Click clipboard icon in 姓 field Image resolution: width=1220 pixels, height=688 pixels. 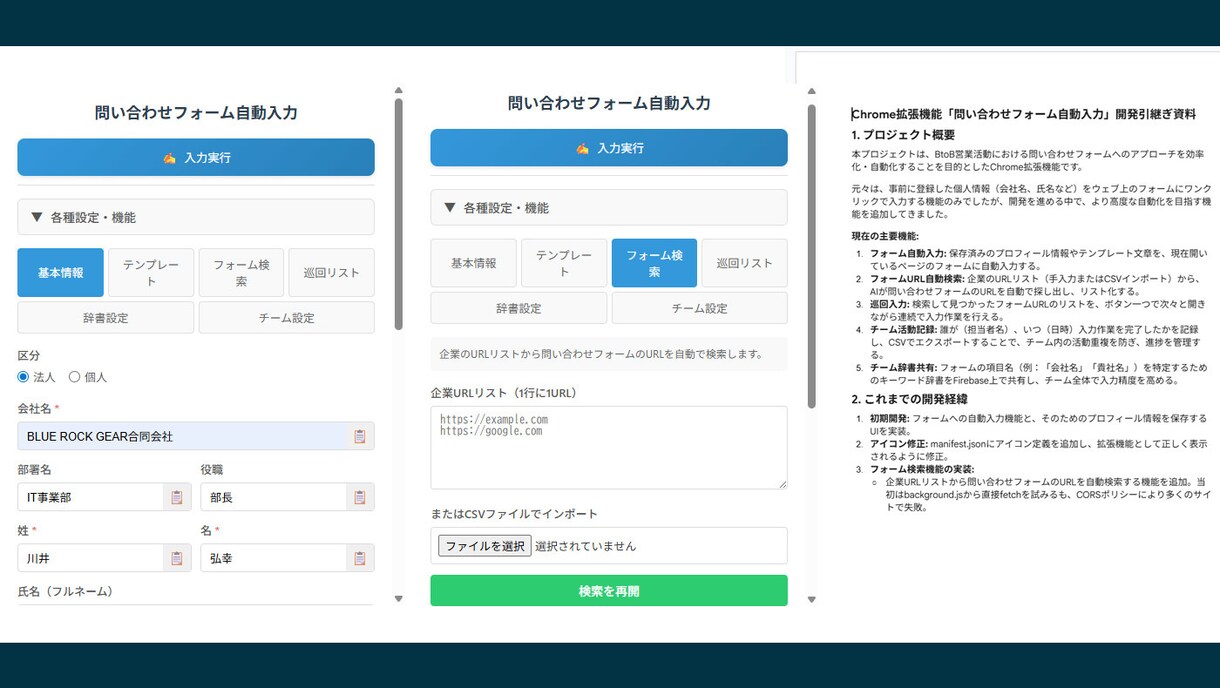click(177, 558)
